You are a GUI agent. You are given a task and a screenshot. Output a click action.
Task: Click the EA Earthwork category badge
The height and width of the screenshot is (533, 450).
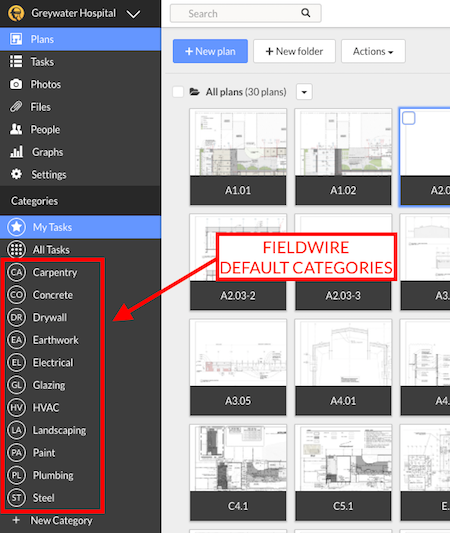point(16,340)
